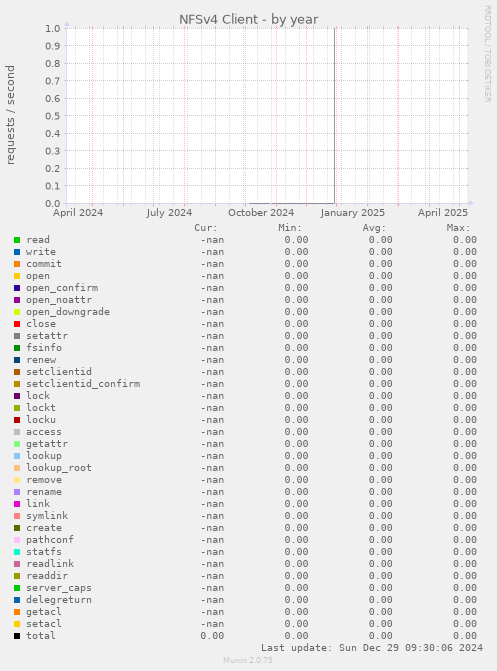The image size is (497, 671).
Task: Click the 'open' legend label
Action: coord(38,276)
